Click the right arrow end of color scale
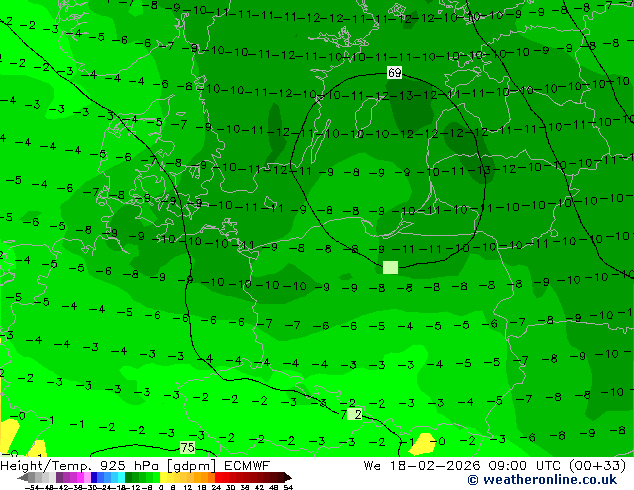Viewport: 634px width, 490px height. 288,477
